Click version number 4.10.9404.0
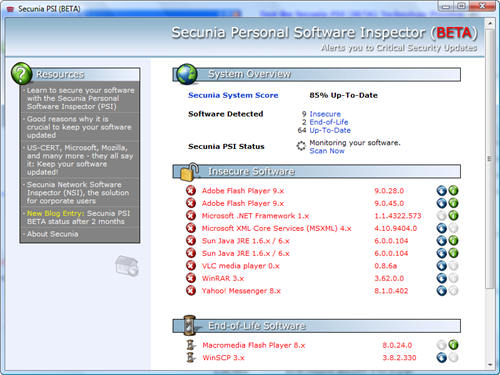The width and height of the screenshot is (500, 375). (x=396, y=228)
